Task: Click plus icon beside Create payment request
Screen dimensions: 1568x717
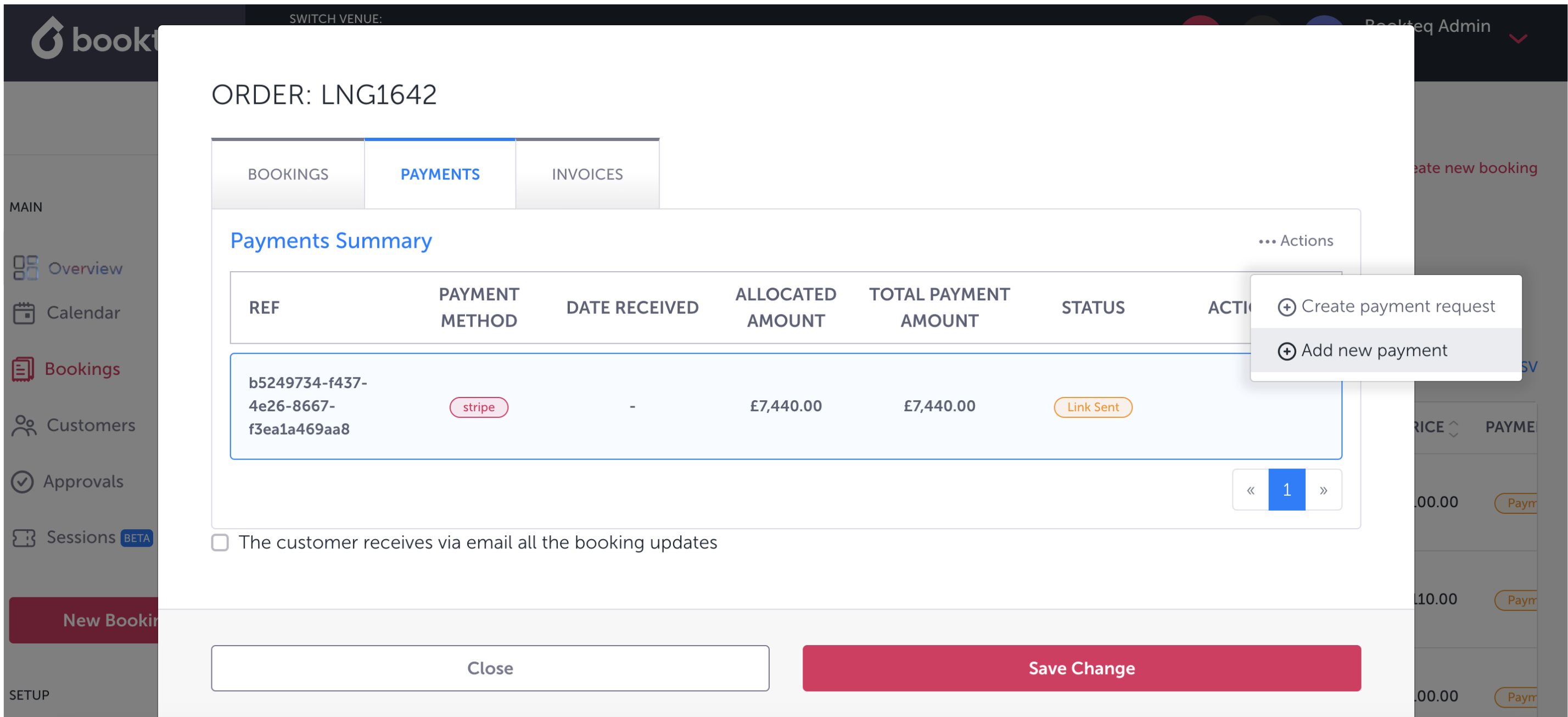Action: coord(1286,307)
